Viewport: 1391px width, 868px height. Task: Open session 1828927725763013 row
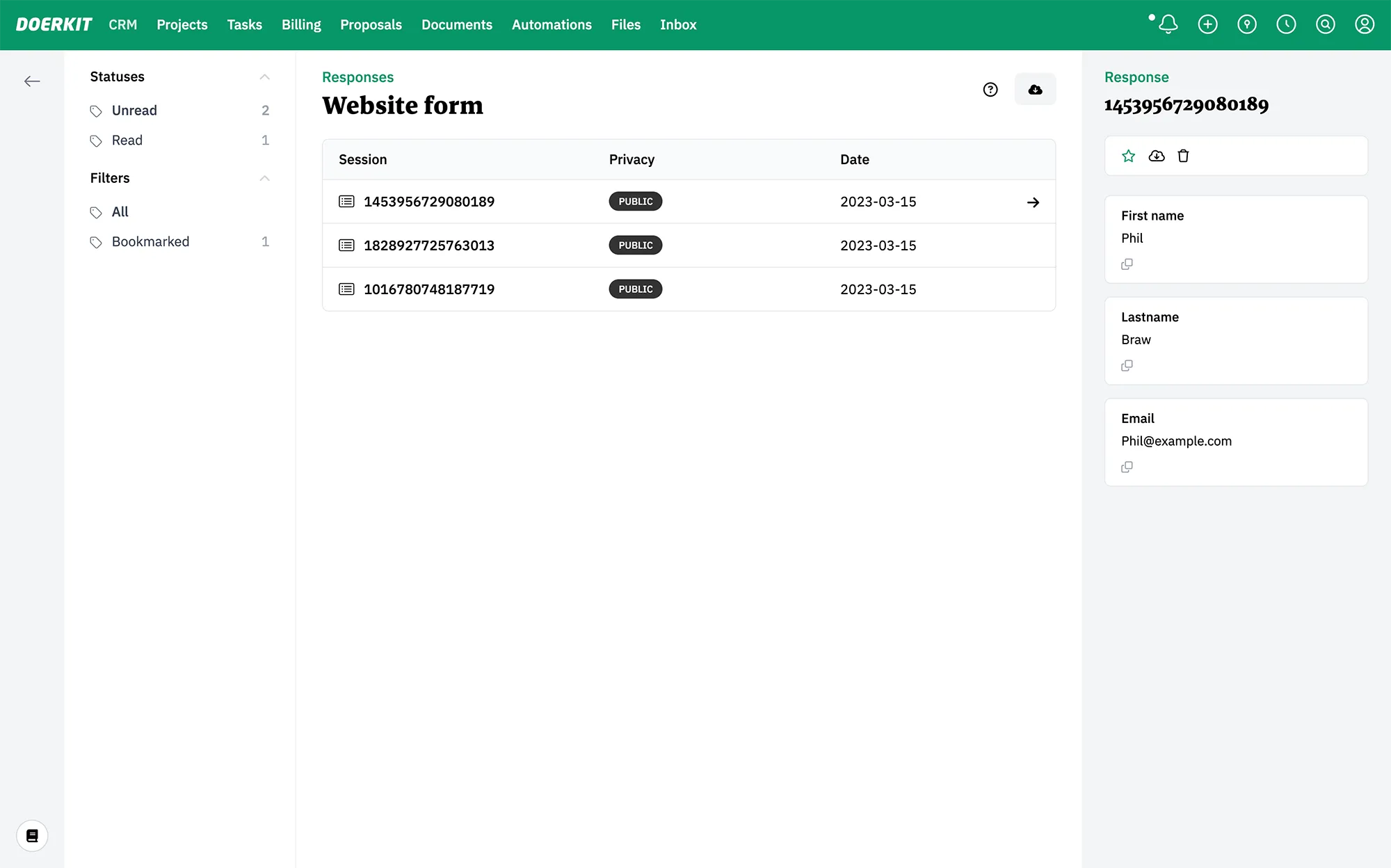428,246
